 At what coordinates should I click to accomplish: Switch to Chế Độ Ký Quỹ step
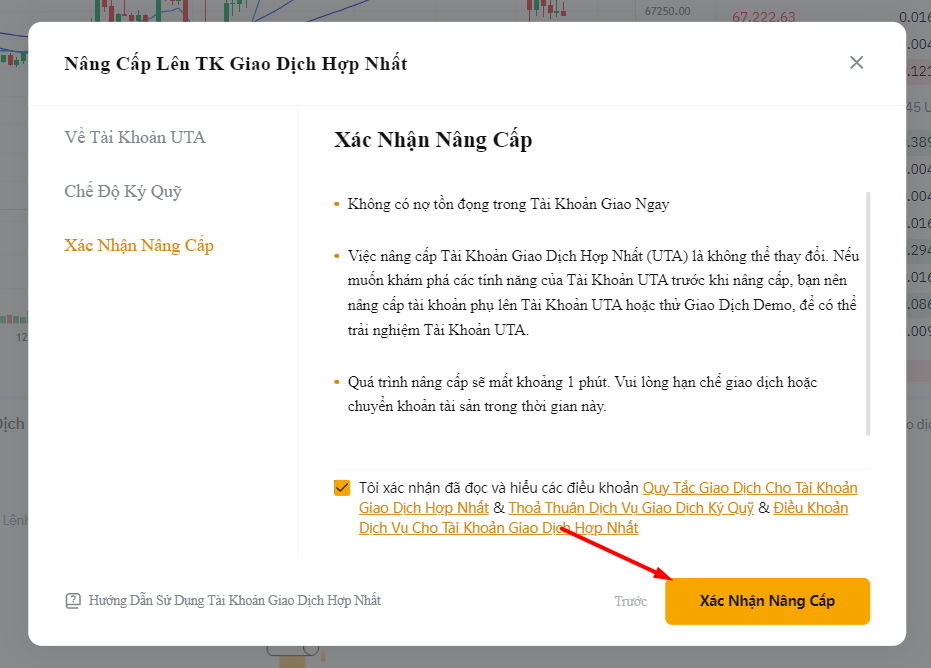123,191
